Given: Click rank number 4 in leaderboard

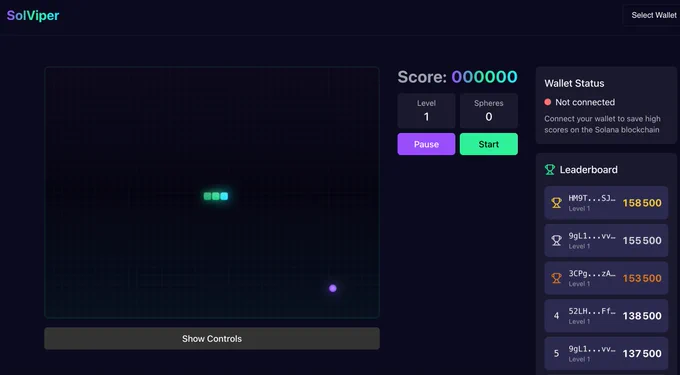Looking at the screenshot, I should (x=556, y=316).
